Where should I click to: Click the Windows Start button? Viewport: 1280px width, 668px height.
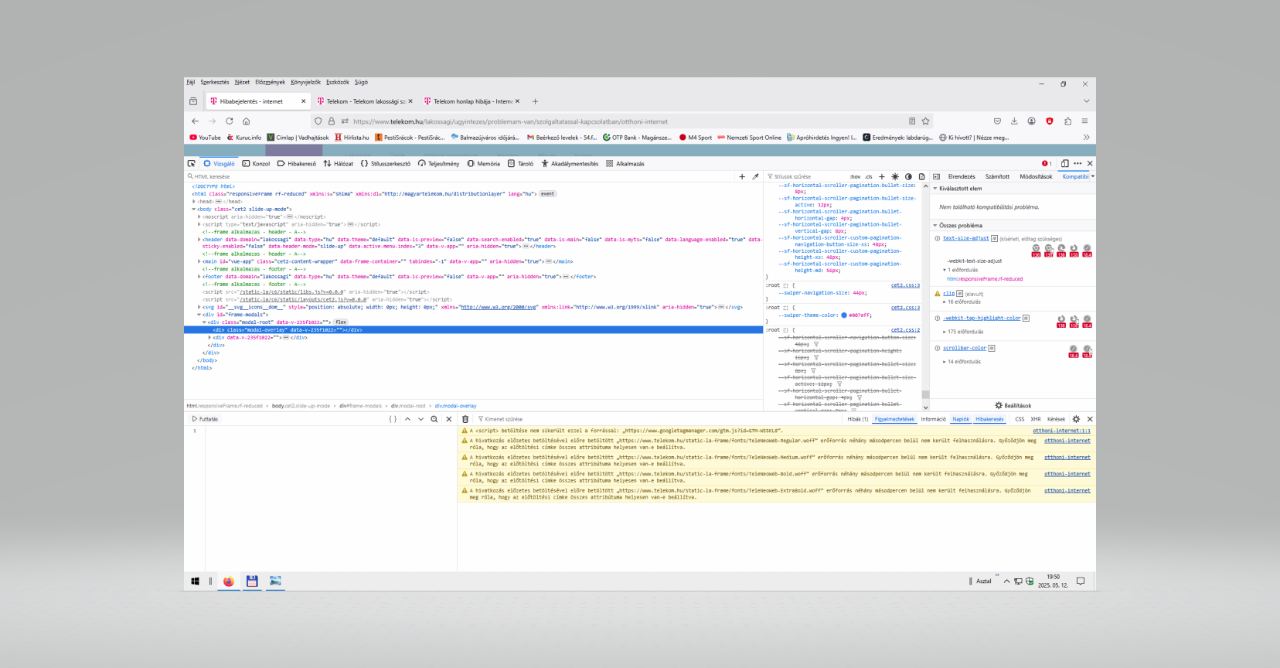pos(195,580)
